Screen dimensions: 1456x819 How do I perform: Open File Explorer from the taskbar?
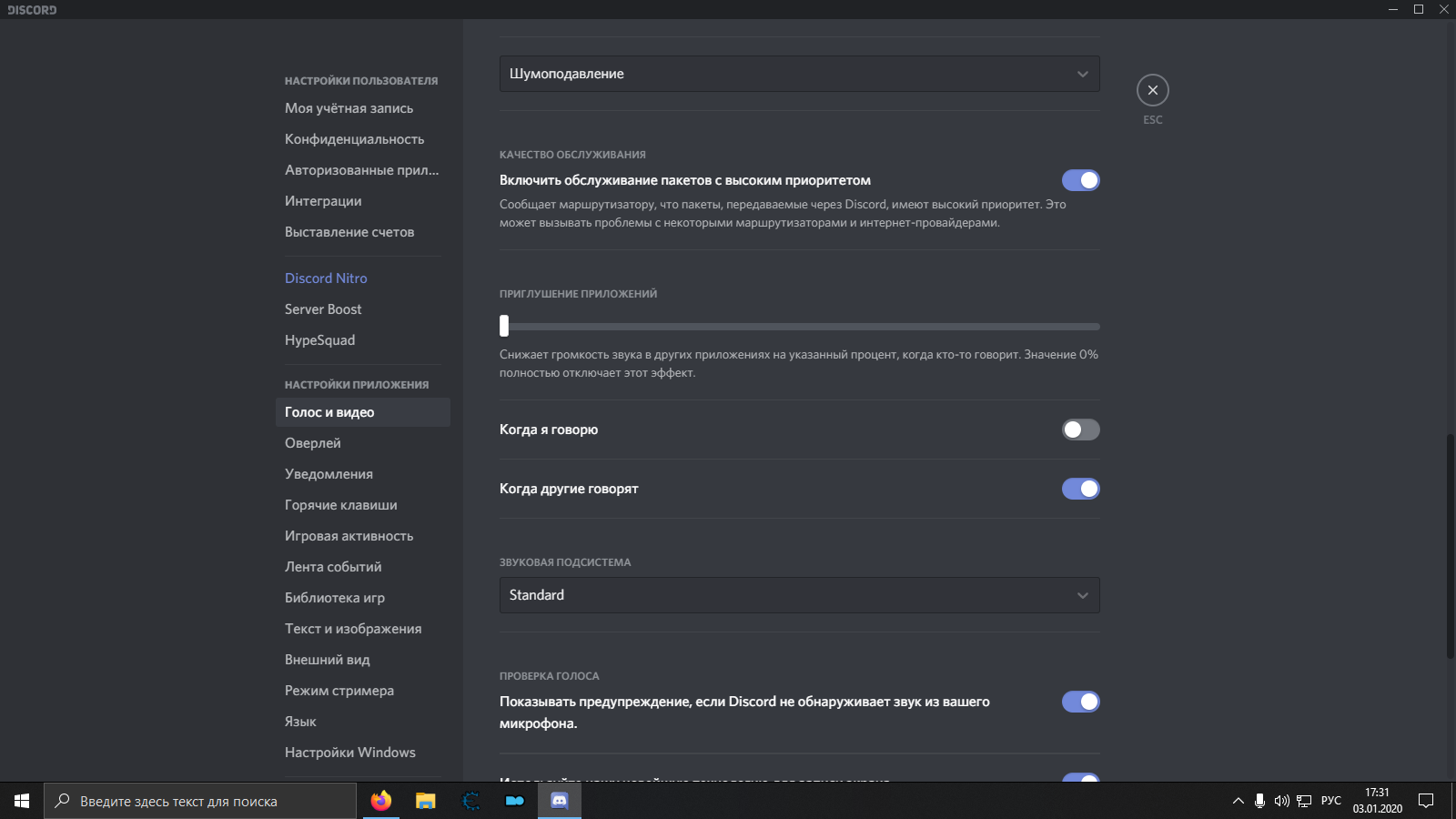(x=425, y=801)
